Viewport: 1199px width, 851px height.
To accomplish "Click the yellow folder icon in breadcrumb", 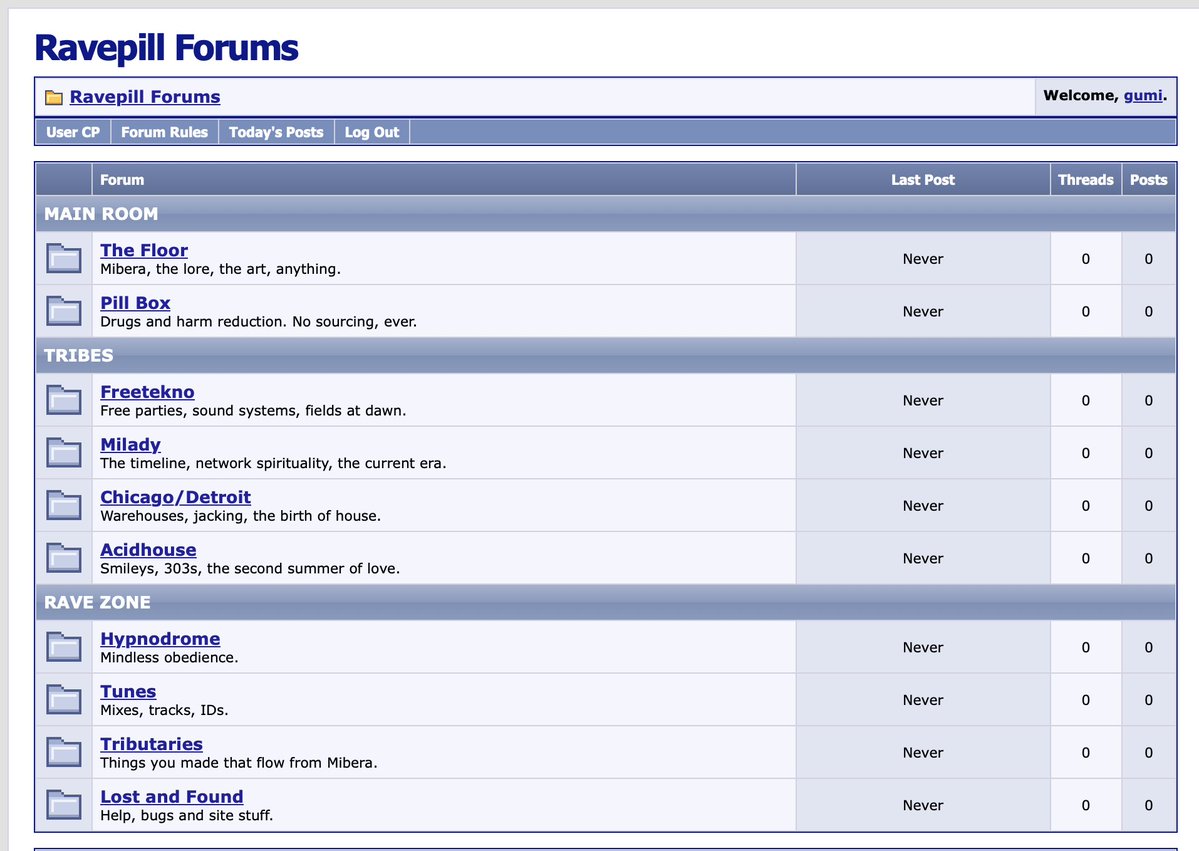I will pos(54,97).
